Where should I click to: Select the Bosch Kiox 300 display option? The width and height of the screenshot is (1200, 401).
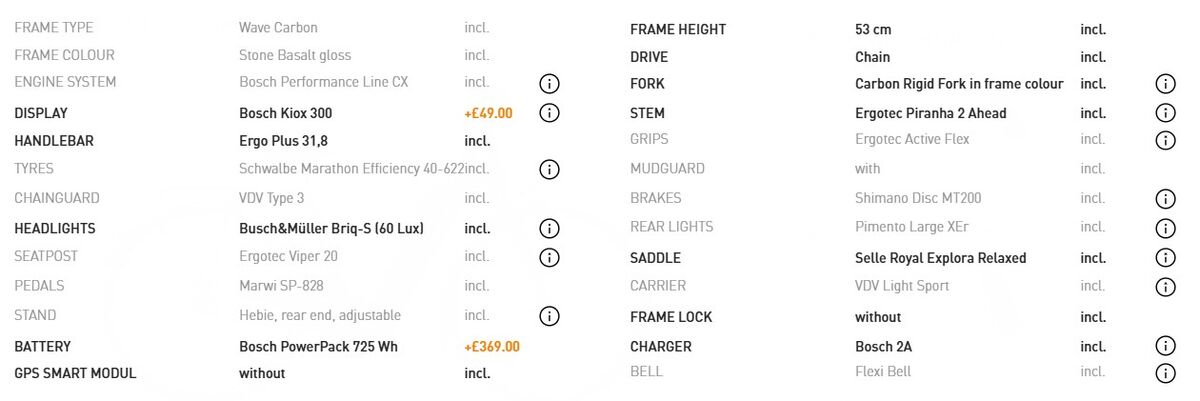[x=285, y=113]
